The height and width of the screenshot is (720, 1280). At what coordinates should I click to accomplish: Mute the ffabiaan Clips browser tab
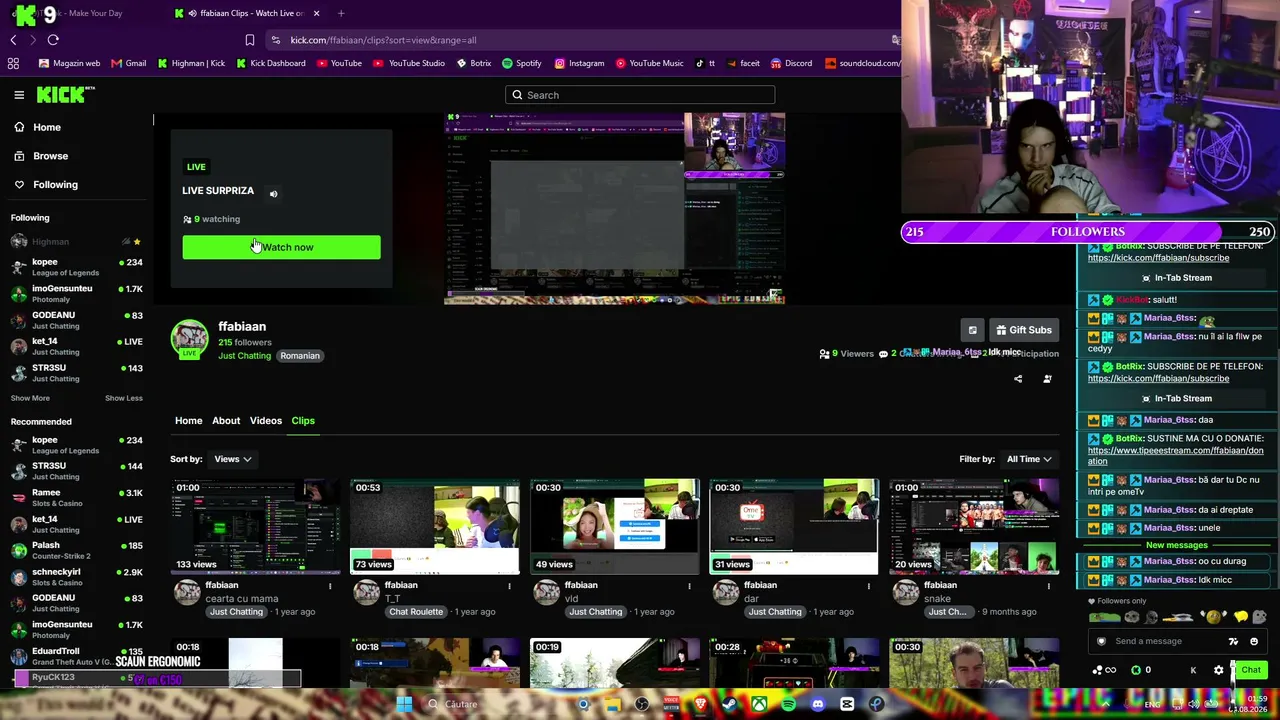click(x=192, y=13)
